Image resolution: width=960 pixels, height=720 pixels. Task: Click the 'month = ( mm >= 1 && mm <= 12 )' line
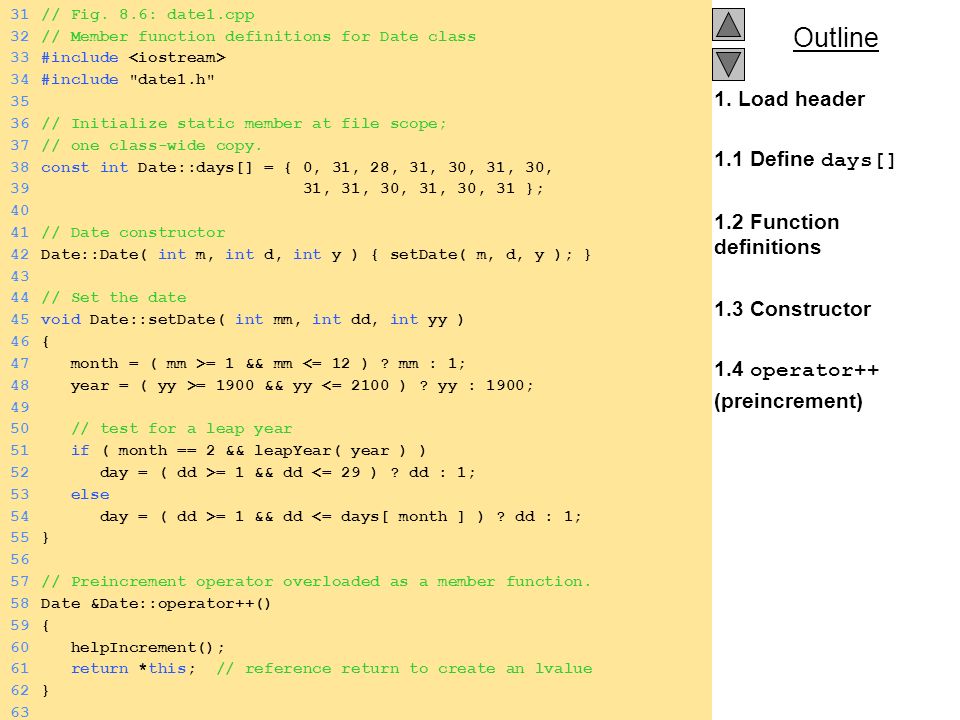click(268, 364)
